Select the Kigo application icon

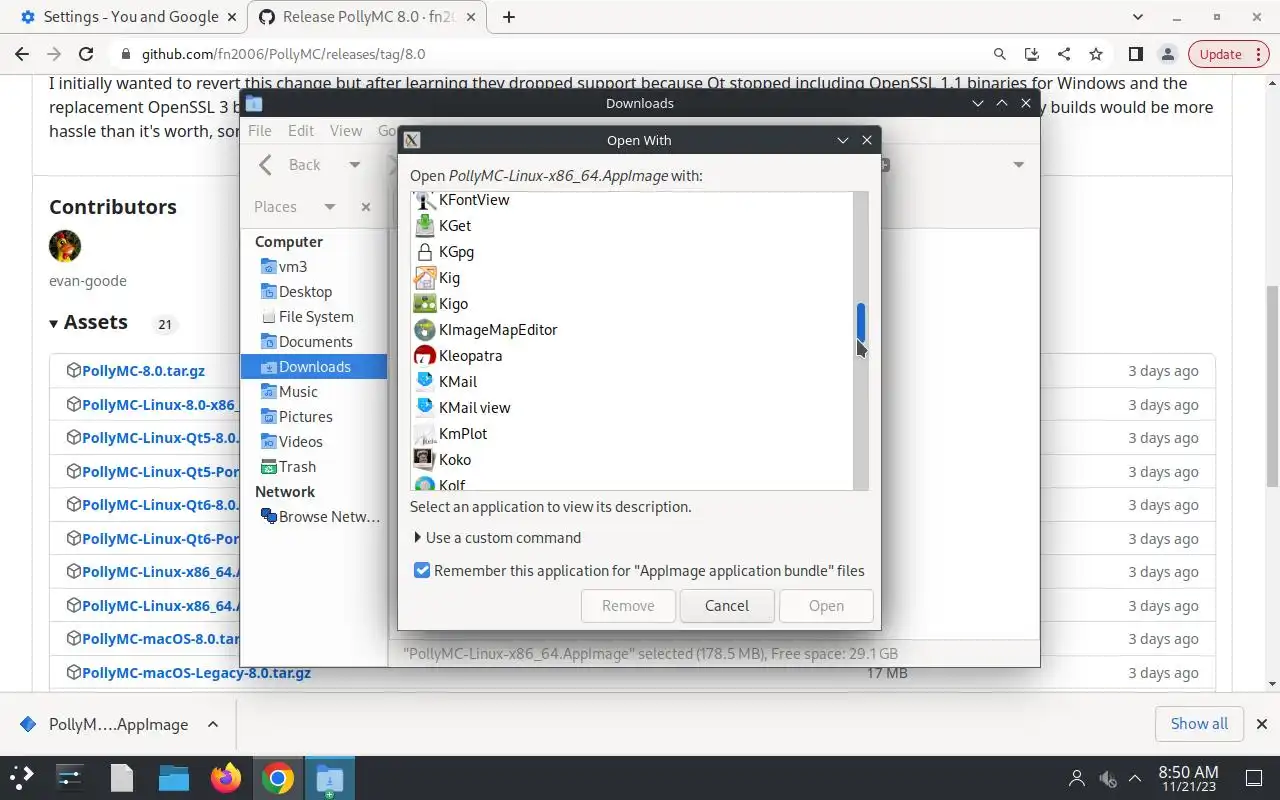coord(424,304)
